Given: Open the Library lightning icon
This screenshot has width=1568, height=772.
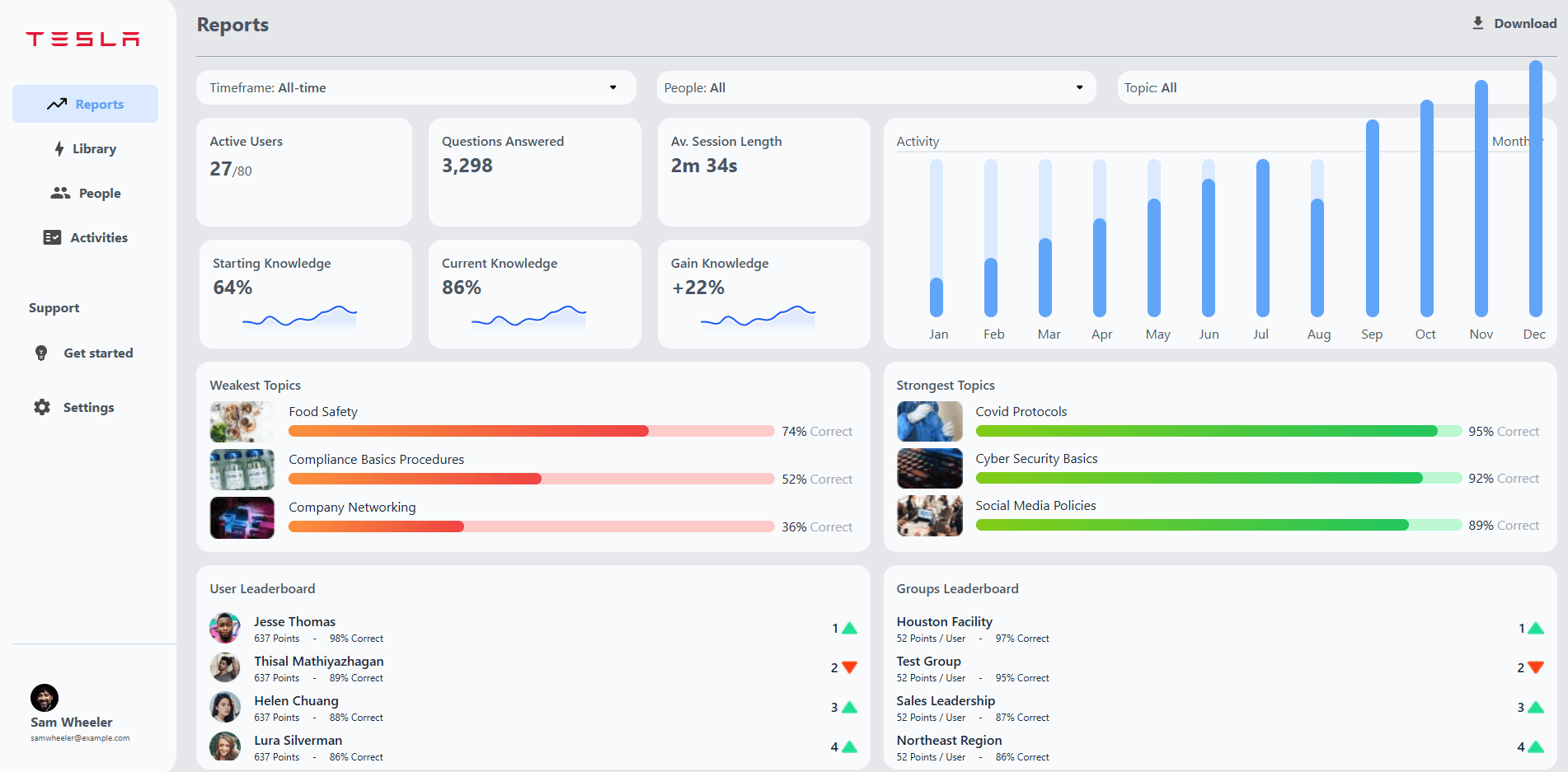Looking at the screenshot, I should [x=59, y=148].
